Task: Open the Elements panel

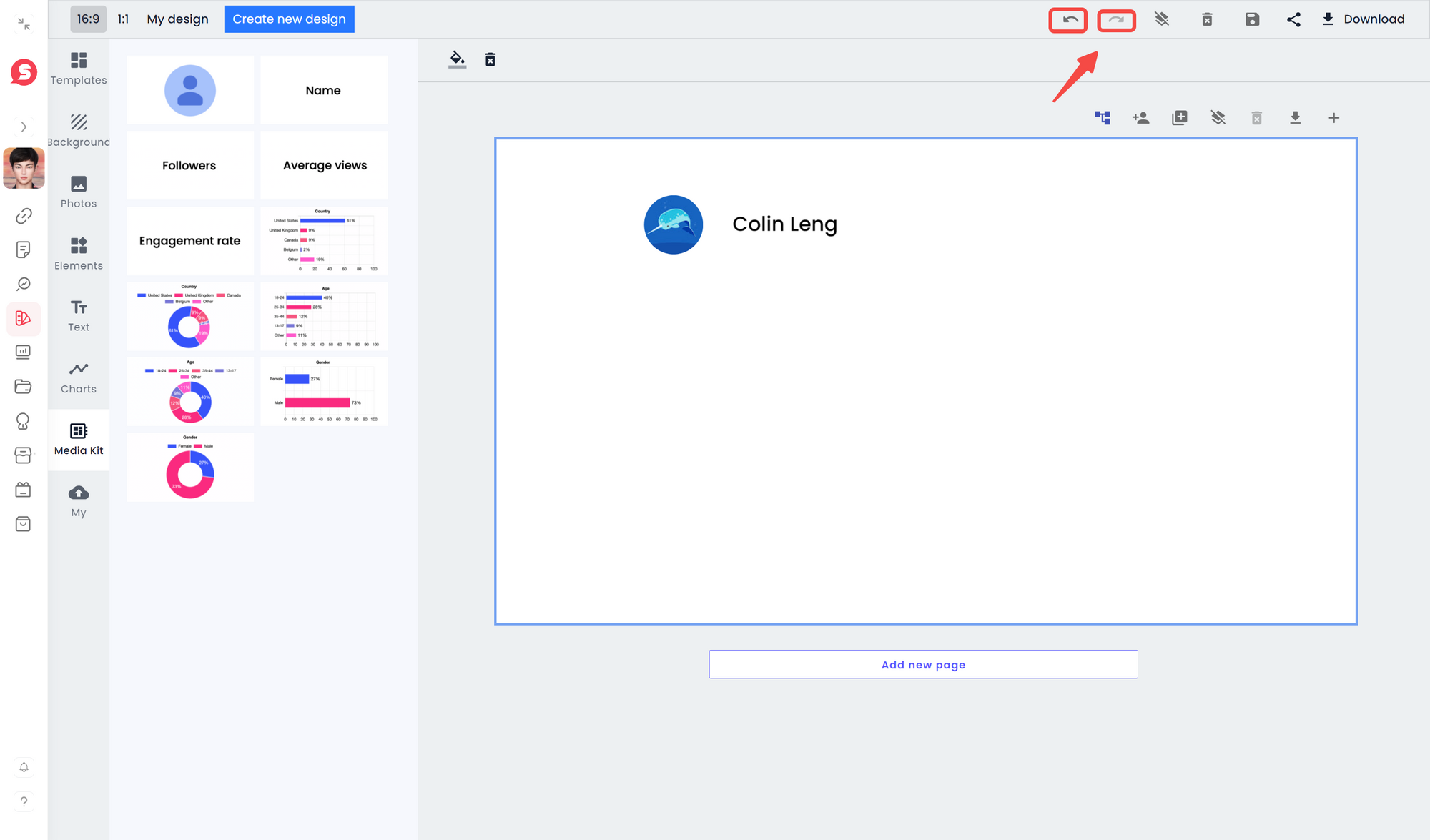Action: click(79, 254)
